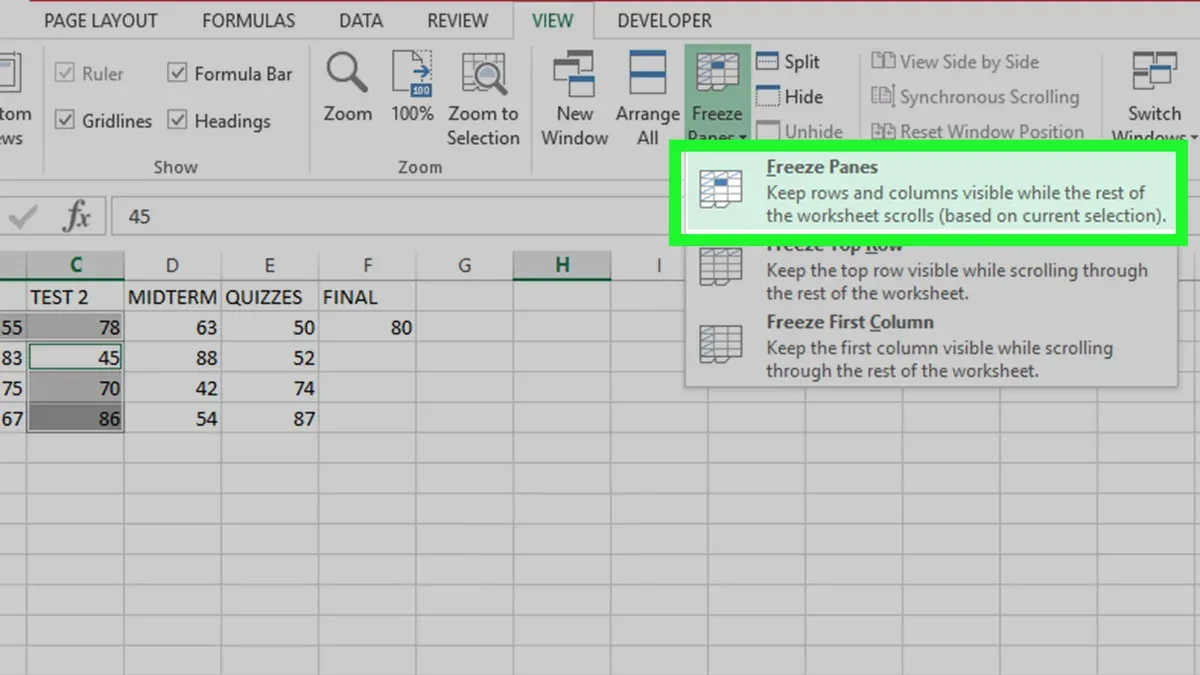
Task: Toggle the Headings checkbox
Action: 178,121
